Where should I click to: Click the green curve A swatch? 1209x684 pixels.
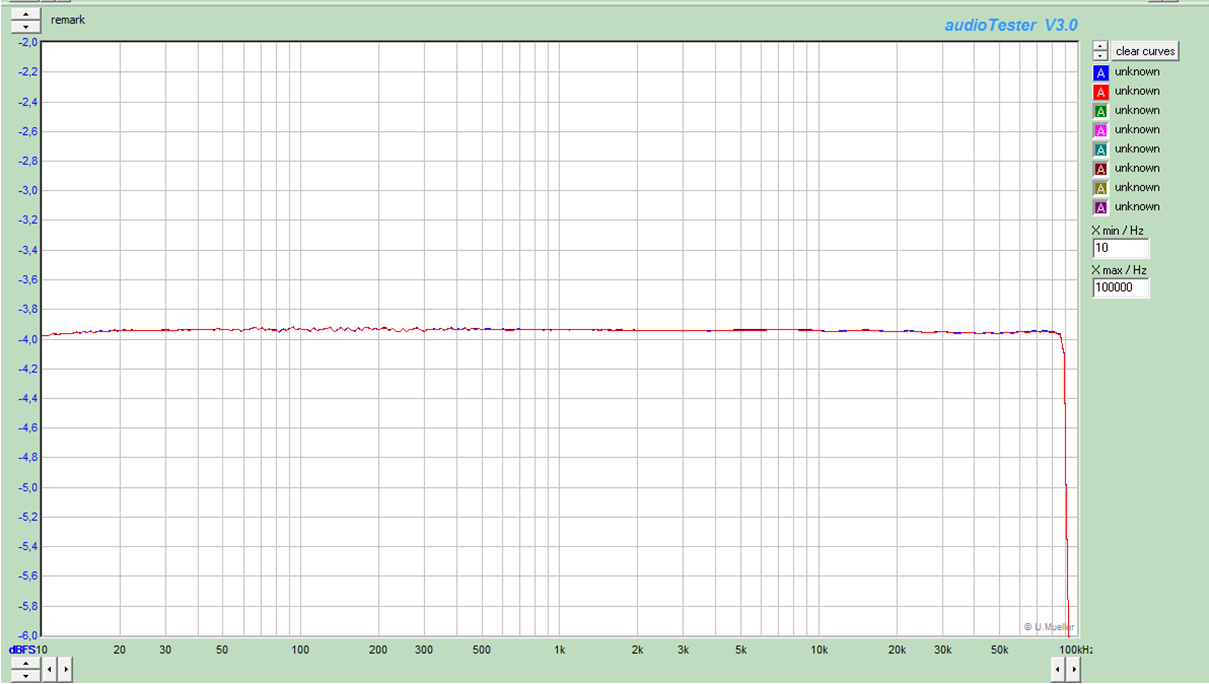pyautogui.click(x=1101, y=111)
